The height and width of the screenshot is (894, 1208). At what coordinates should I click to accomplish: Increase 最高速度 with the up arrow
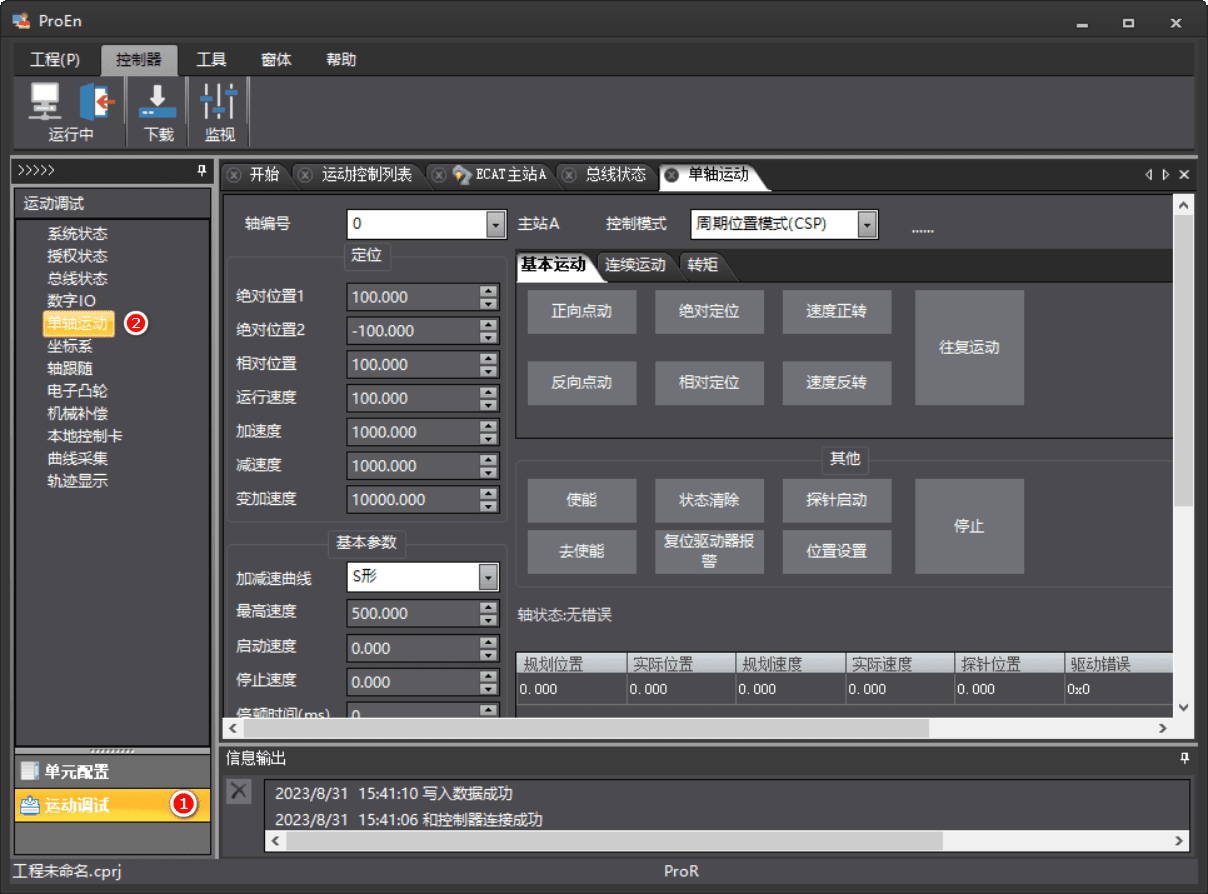488,607
